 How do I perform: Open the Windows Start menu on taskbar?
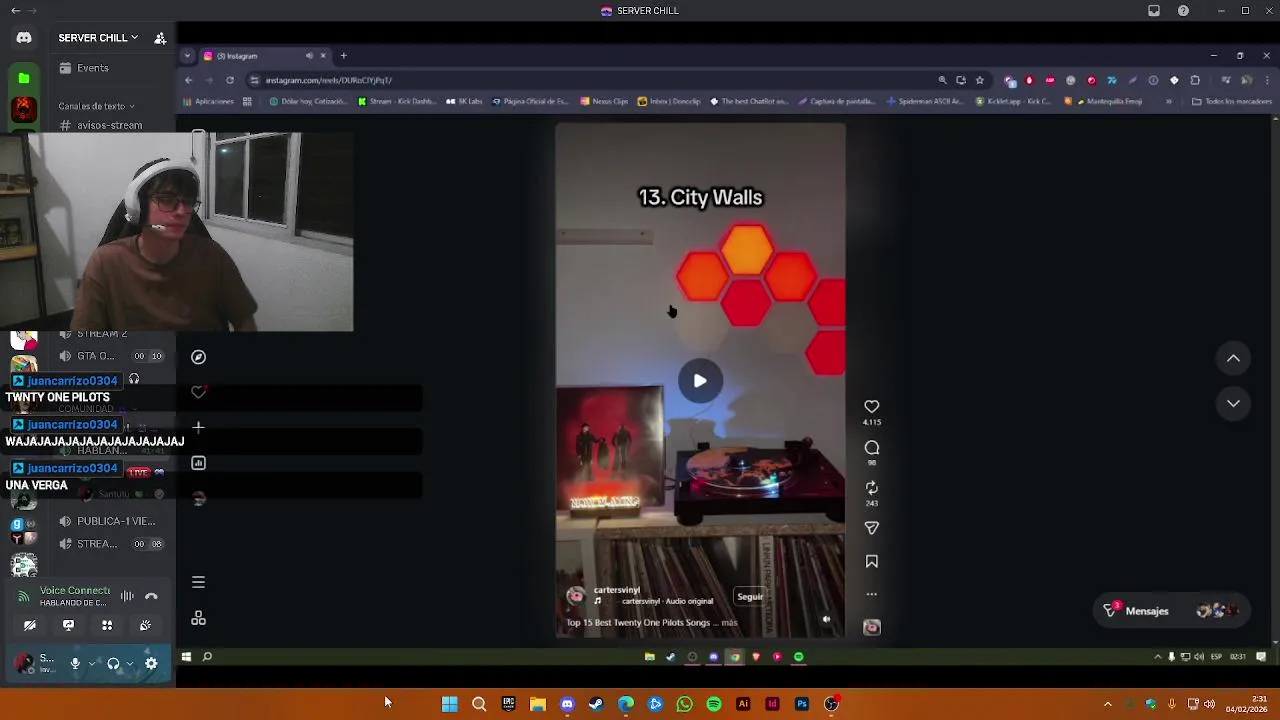pos(449,704)
